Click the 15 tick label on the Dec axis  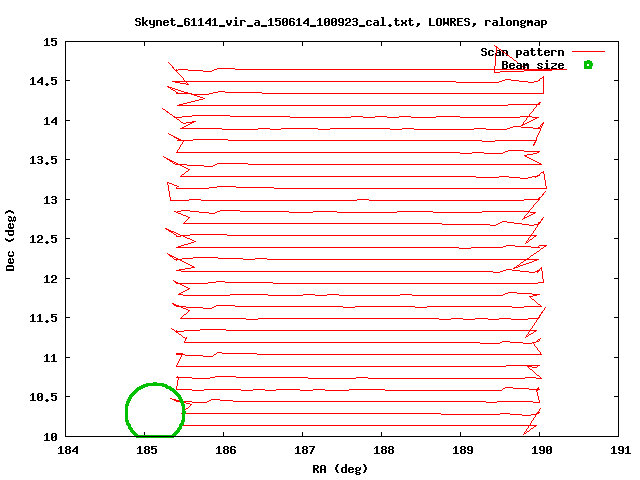[x=50, y=42]
